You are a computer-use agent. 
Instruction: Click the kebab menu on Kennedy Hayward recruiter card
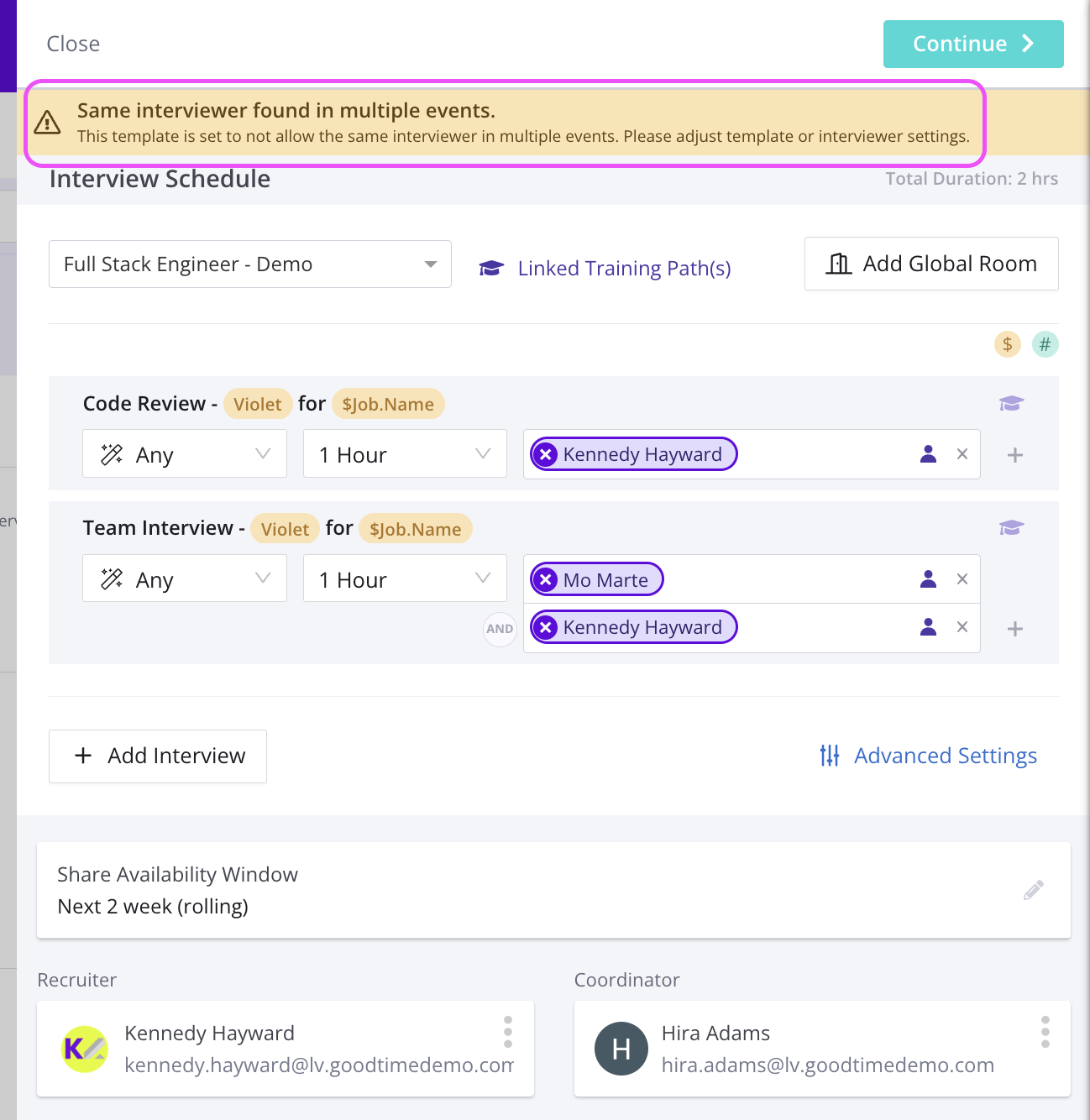pyautogui.click(x=508, y=1033)
